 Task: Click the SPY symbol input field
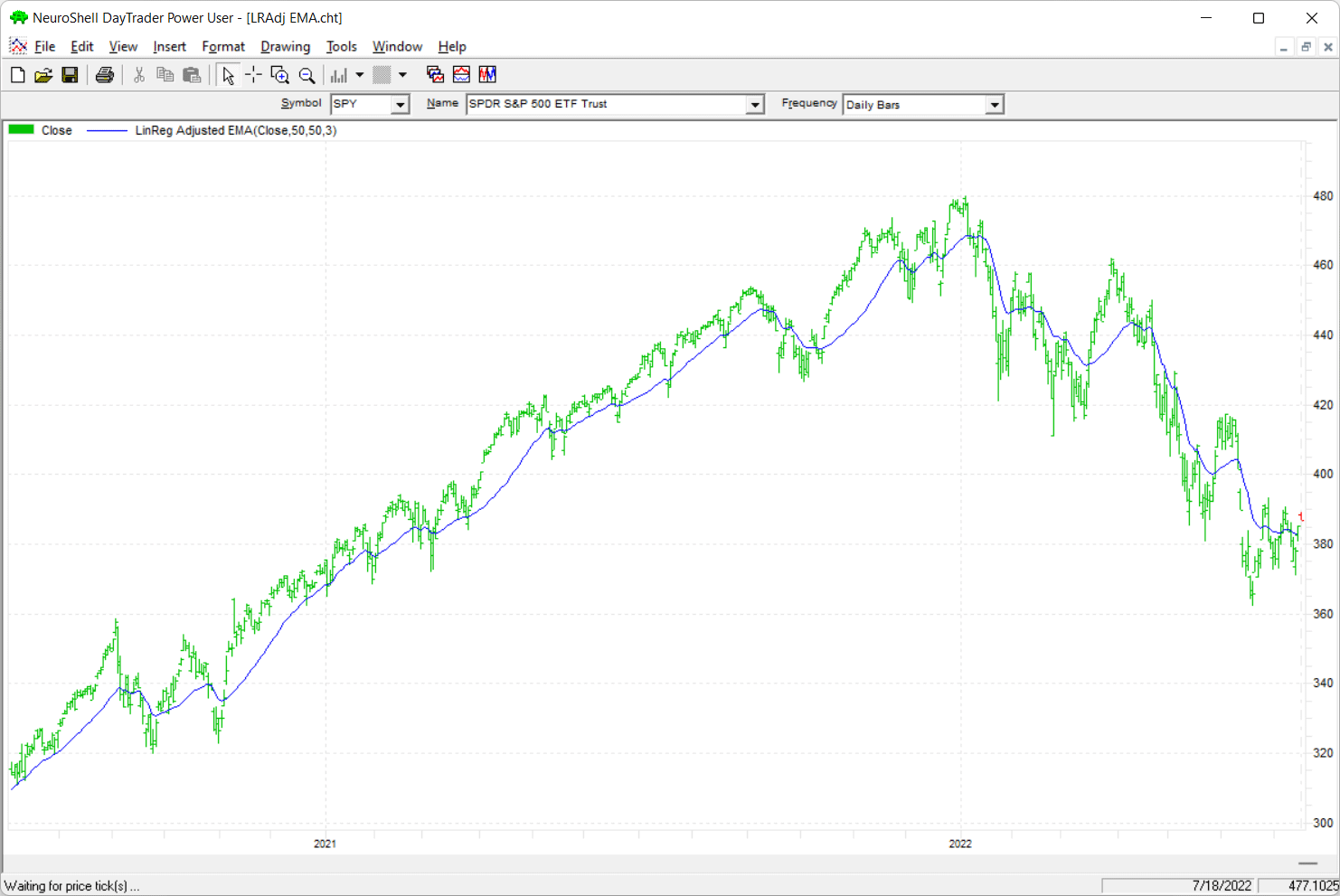click(x=361, y=105)
